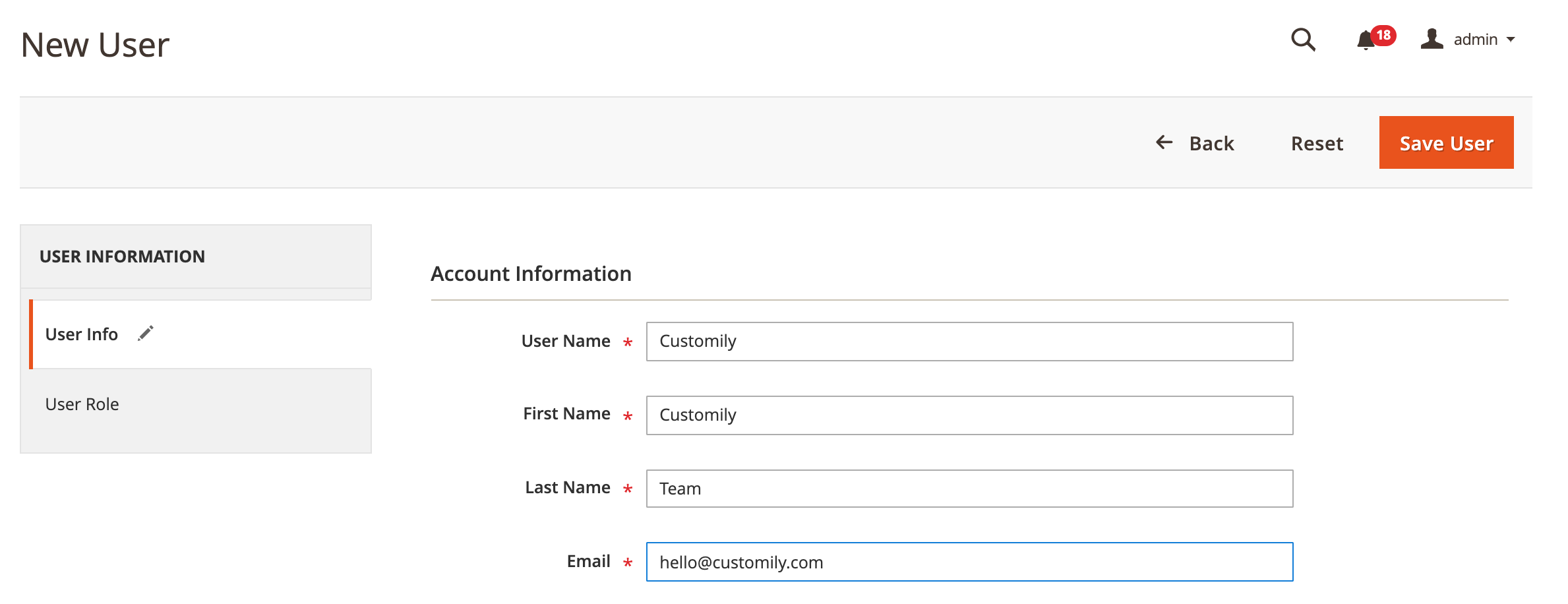1568x604 pixels.
Task: Select the Last Name text box
Action: pos(969,489)
